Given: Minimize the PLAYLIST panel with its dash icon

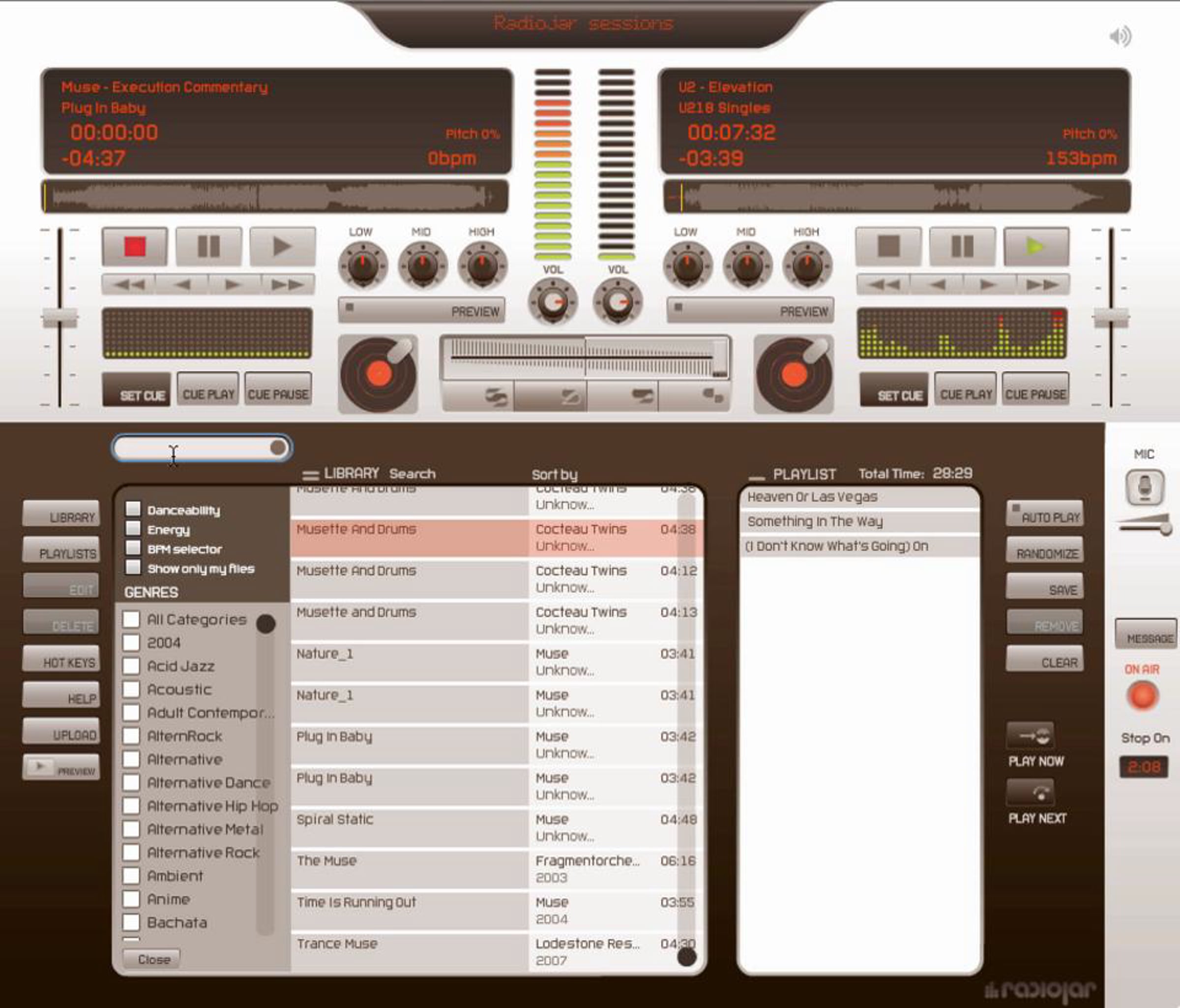Looking at the screenshot, I should 757,478.
